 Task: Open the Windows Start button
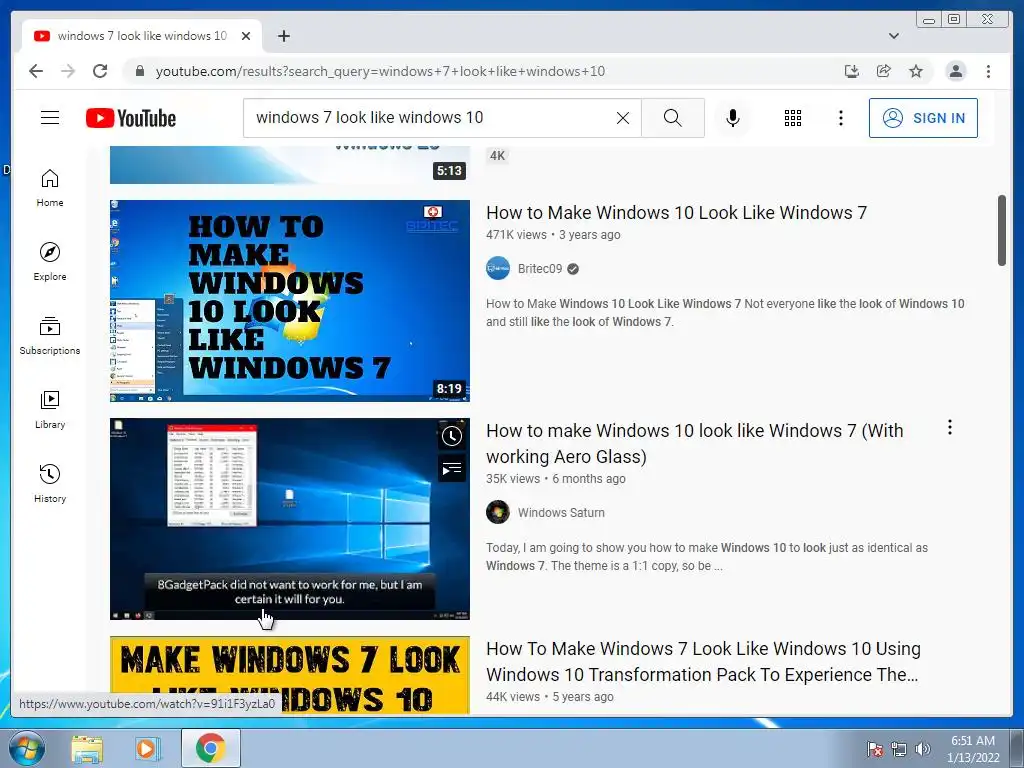coord(26,748)
